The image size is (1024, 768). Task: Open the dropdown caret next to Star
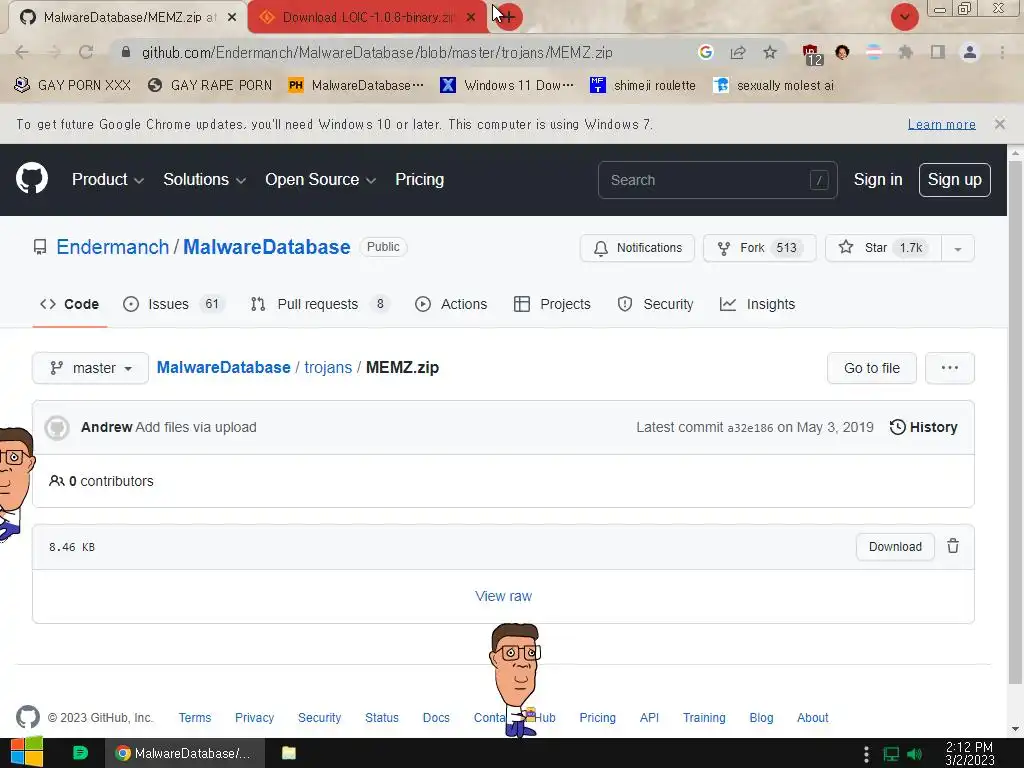957,248
